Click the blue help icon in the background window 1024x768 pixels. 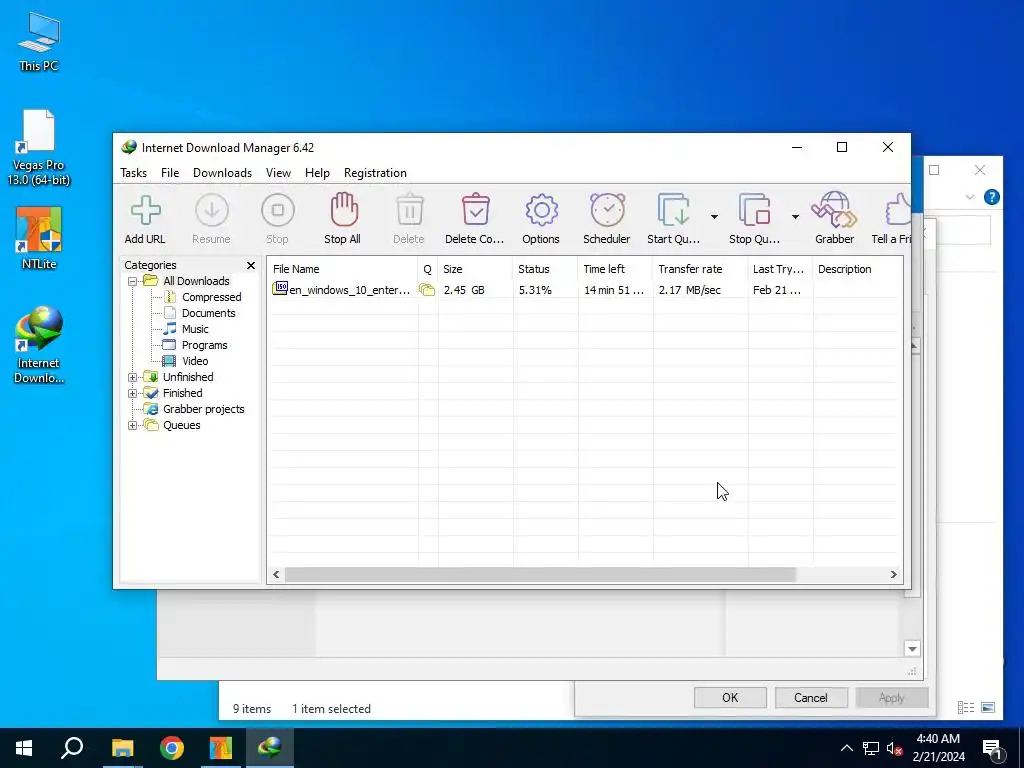991,197
